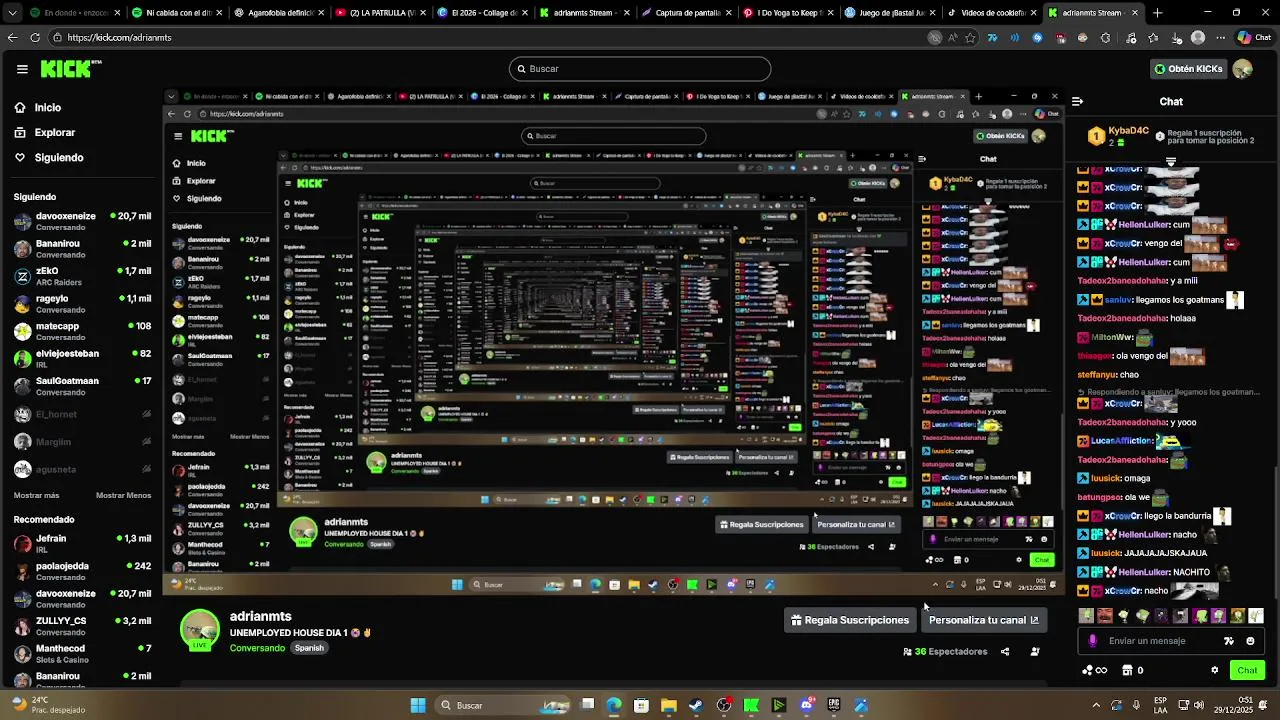Click Mostrar Menos under Siguiendo
Screen dimensions: 1280x720
[x=123, y=495]
